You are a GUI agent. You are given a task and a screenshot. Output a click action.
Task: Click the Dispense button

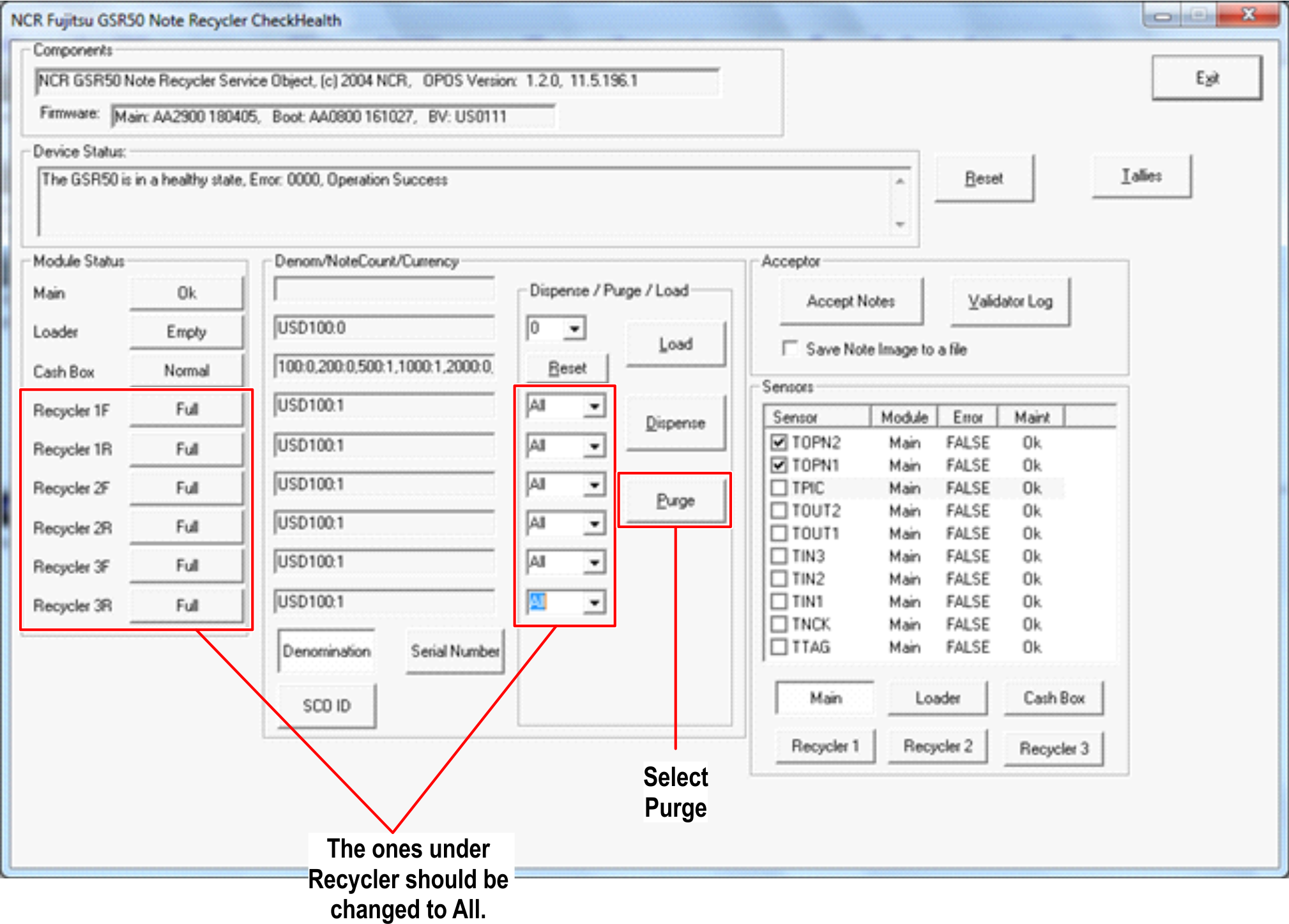(676, 423)
